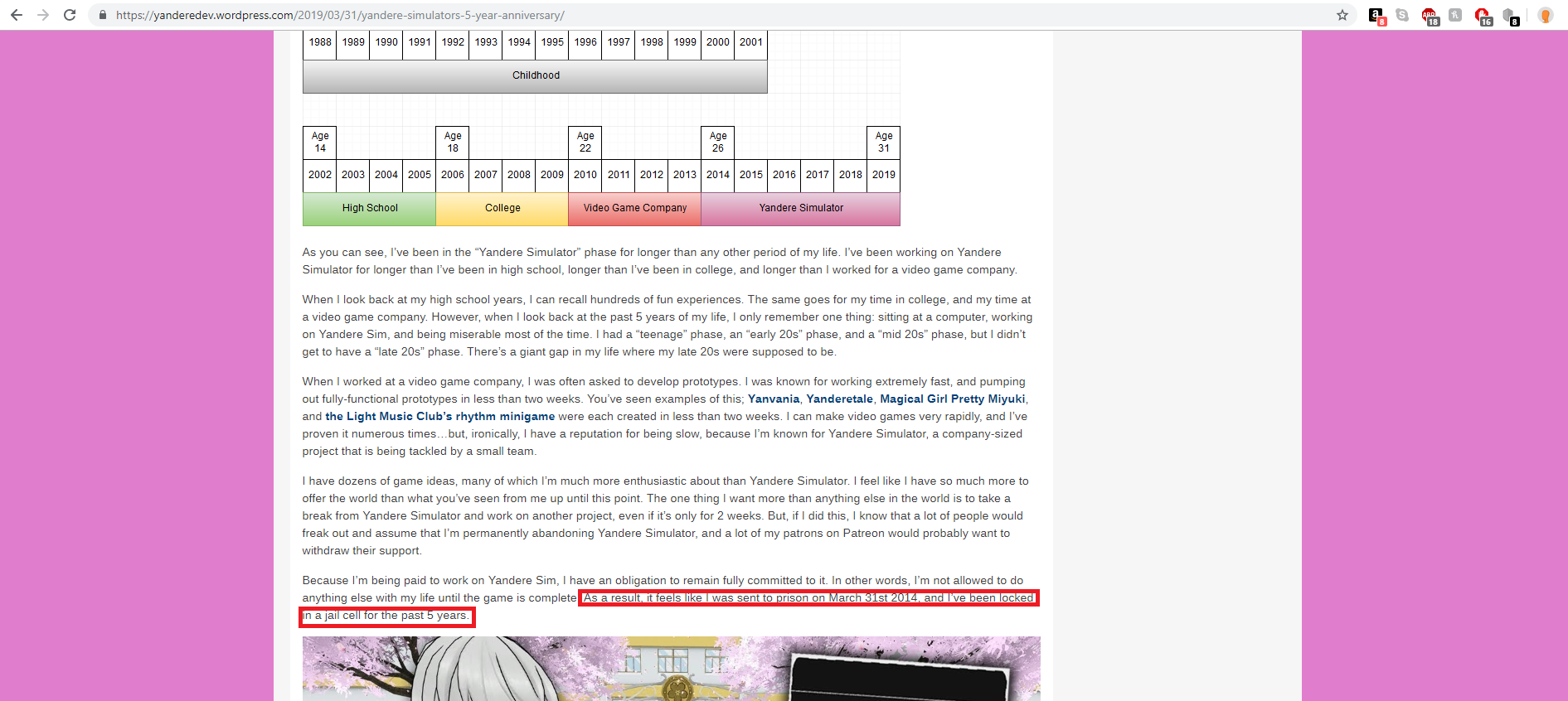Open the Yanvania link
Image resolution: width=1568 pixels, height=701 pixels.
[774, 399]
